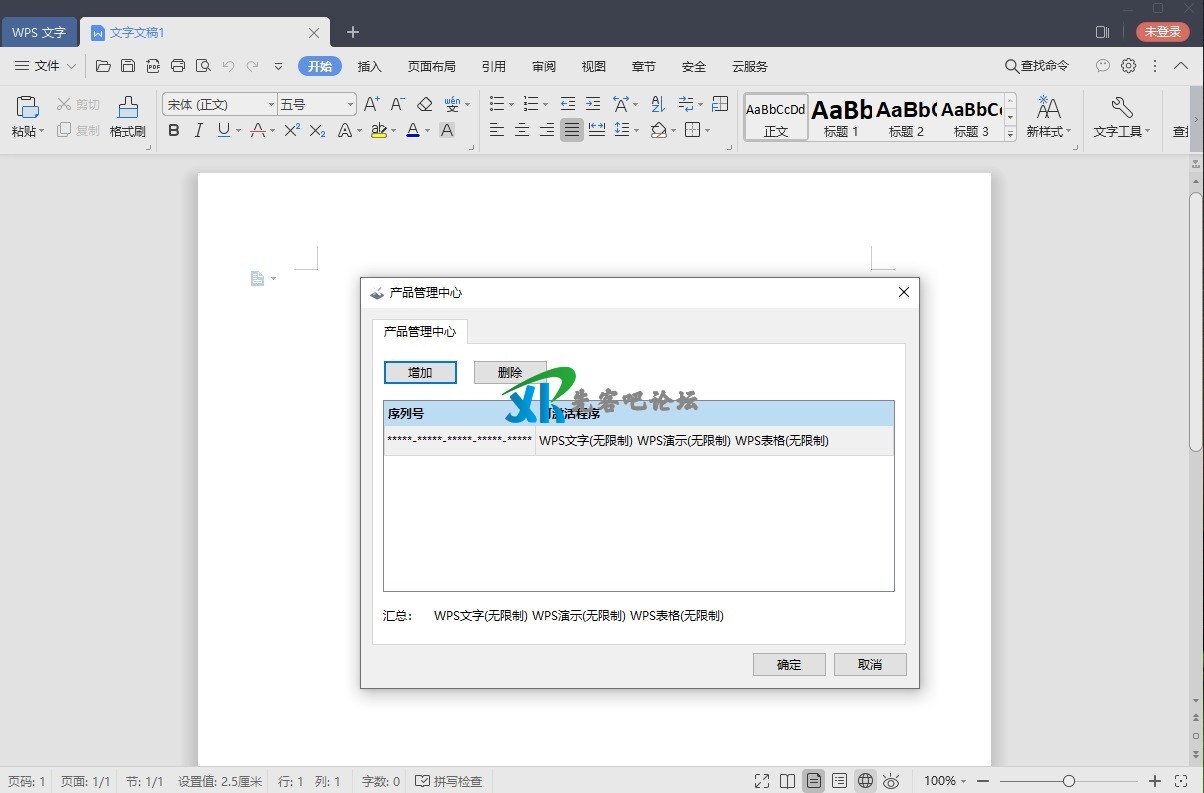The height and width of the screenshot is (793, 1204).
Task: Click the export to PDF icon
Action: click(x=153, y=66)
